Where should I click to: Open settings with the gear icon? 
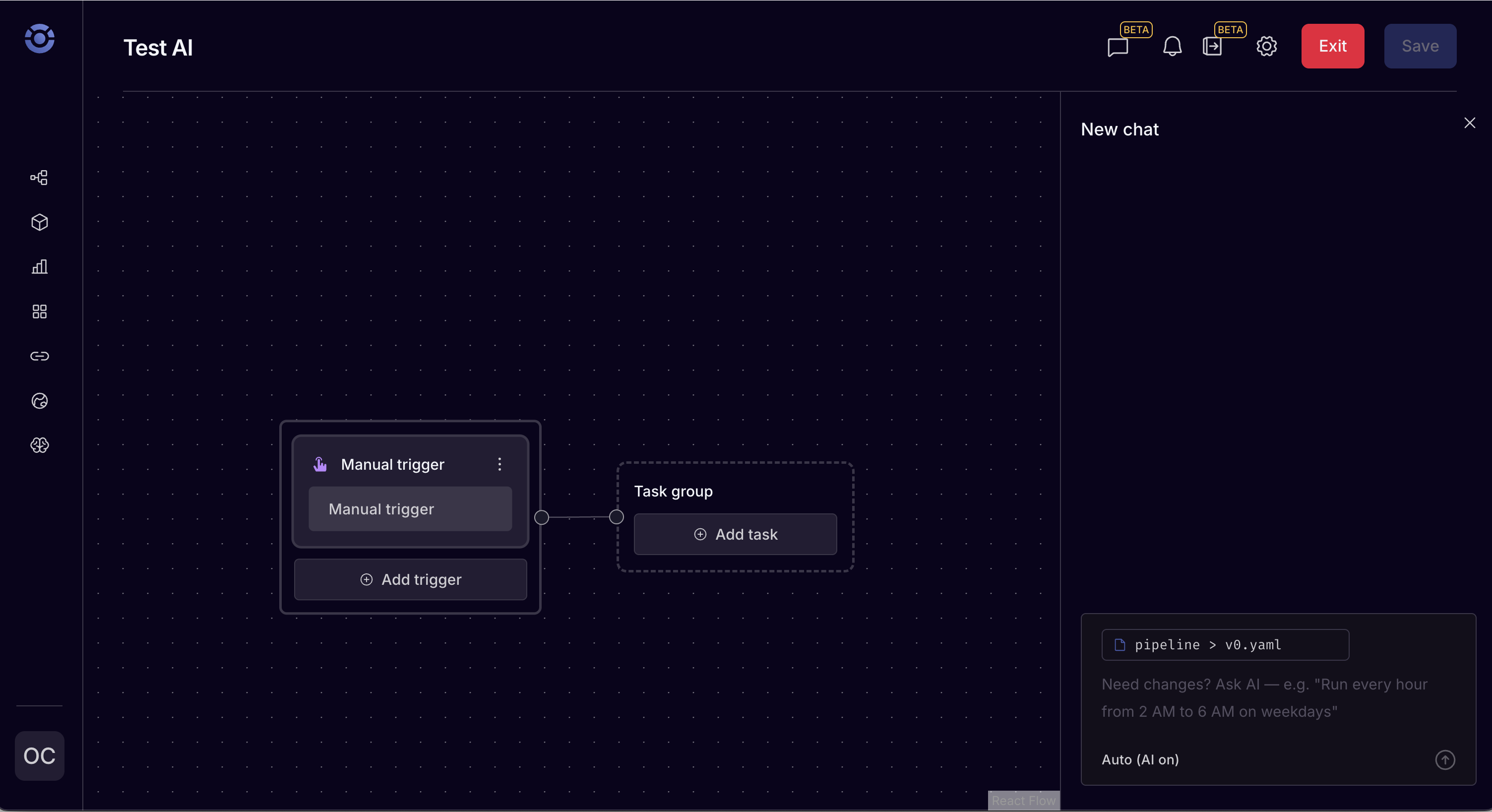[x=1267, y=46]
